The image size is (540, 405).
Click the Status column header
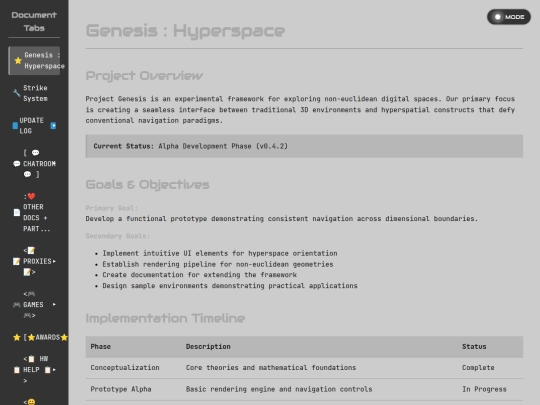474,346
